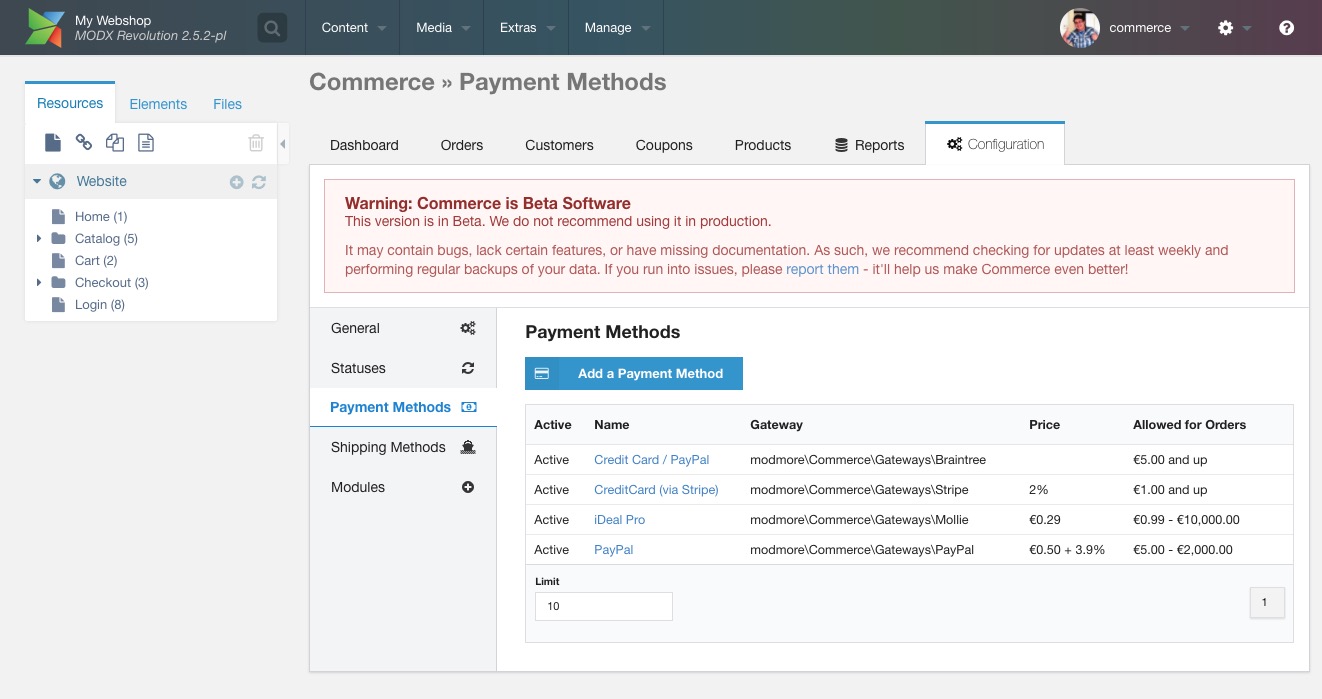Create a new document resource icon
This screenshot has height=699, width=1322.
(x=53, y=143)
